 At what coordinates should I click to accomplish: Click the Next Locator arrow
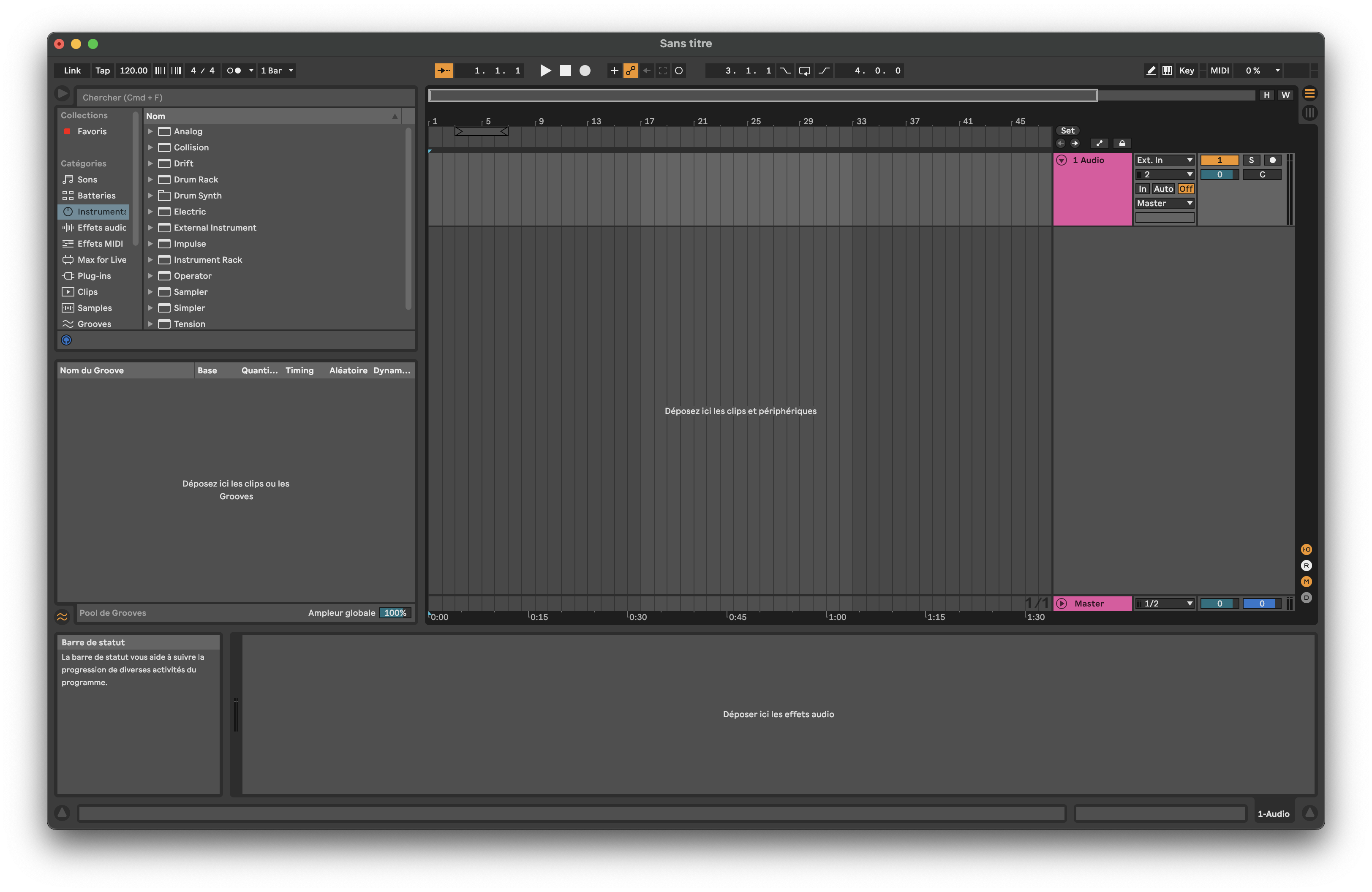(1075, 144)
